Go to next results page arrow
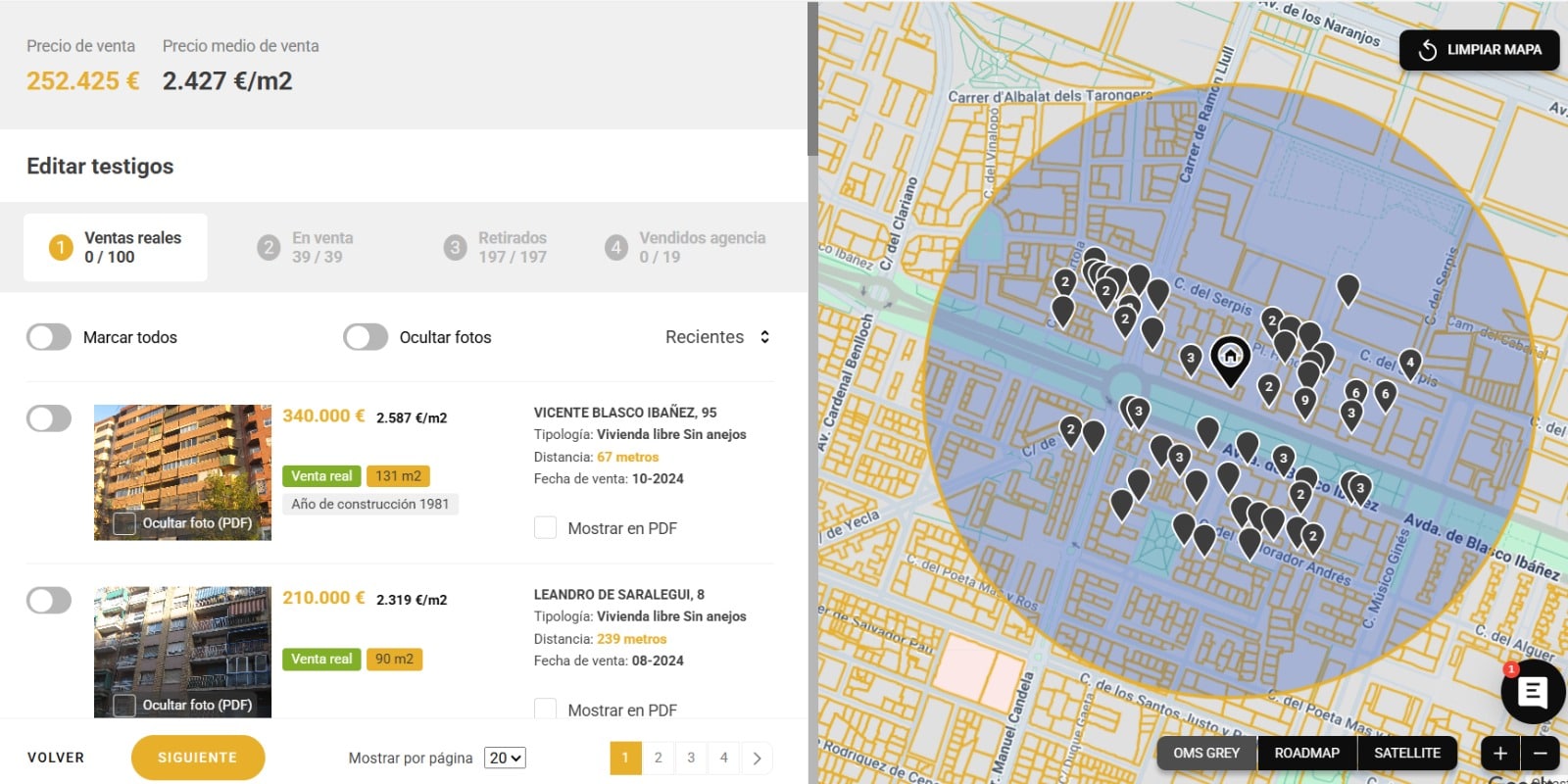 coord(757,758)
